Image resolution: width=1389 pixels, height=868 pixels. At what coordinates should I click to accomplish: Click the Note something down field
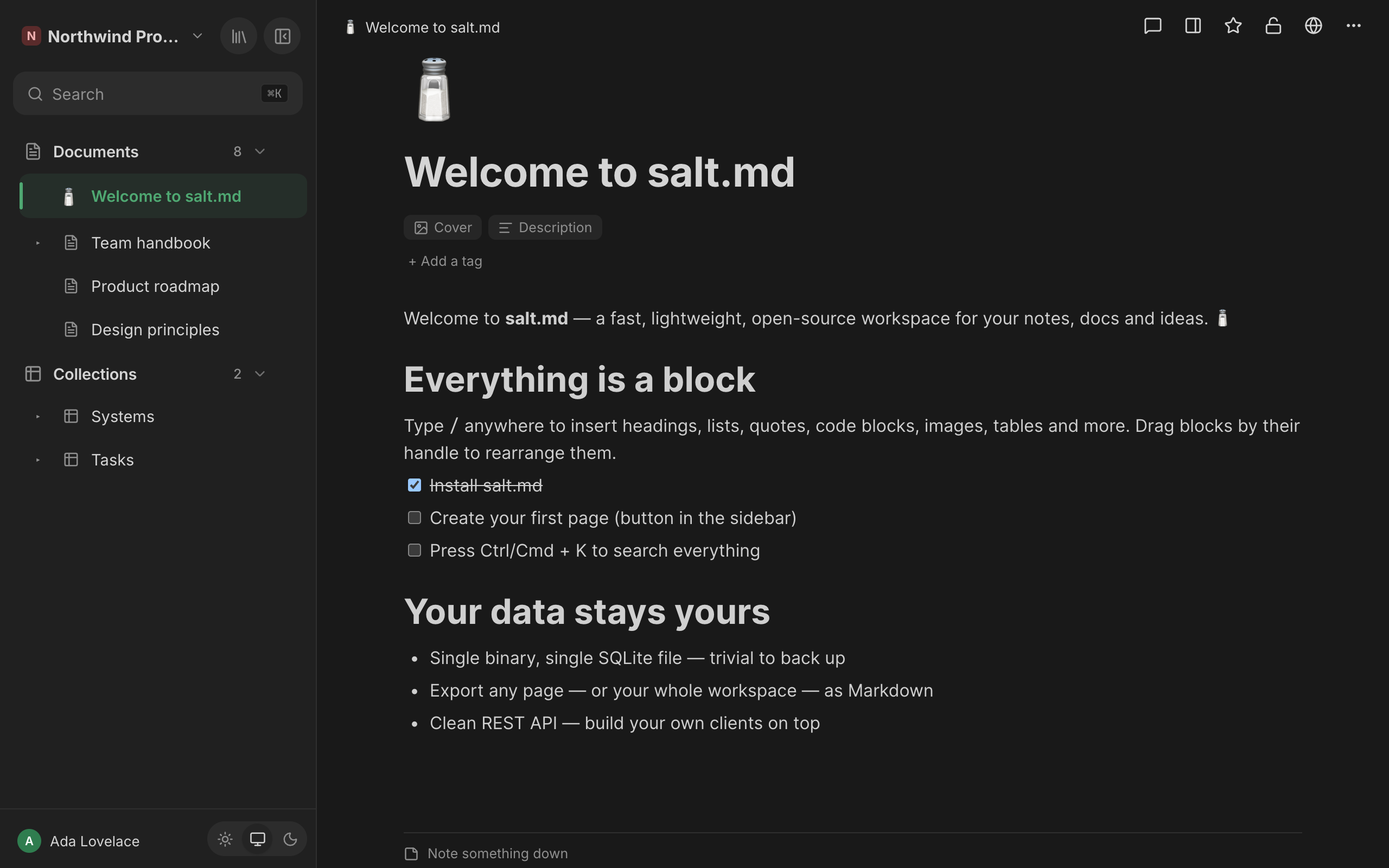pyautogui.click(x=498, y=854)
